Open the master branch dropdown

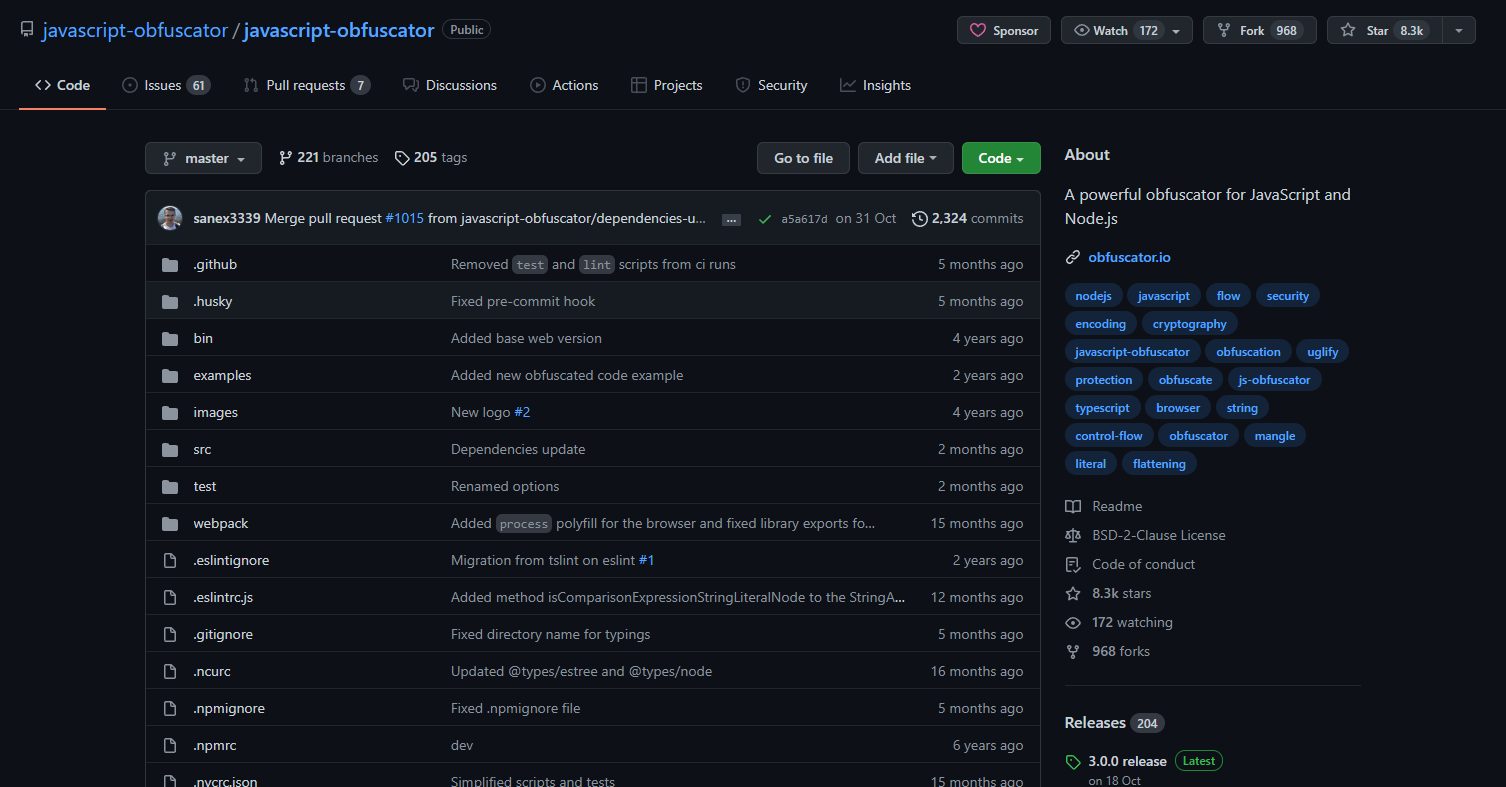[203, 158]
